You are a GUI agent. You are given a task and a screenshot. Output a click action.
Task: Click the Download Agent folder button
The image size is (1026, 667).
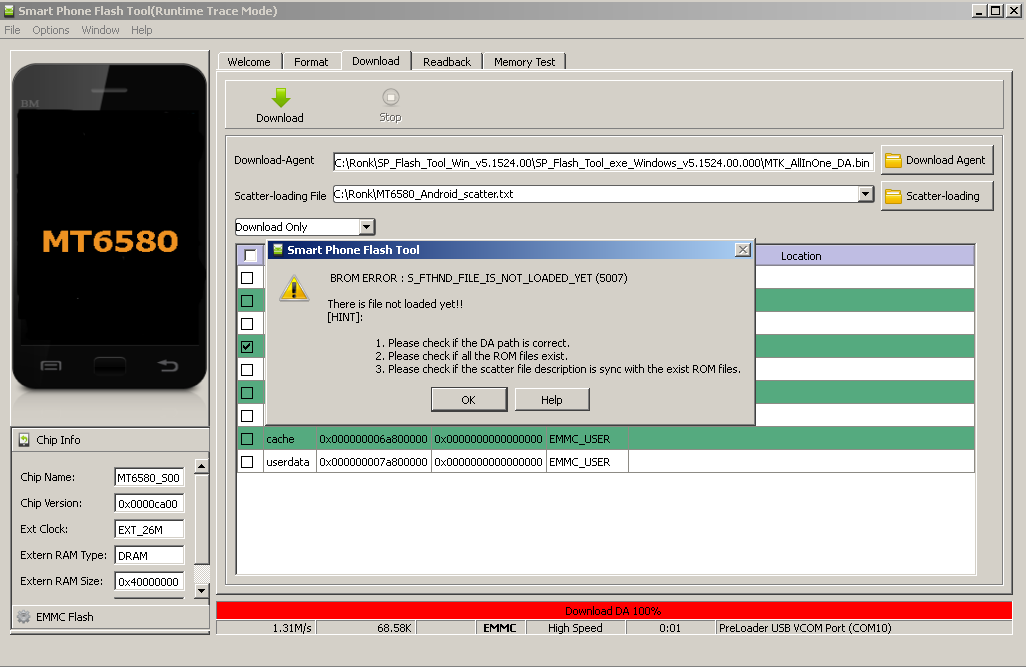click(x=936, y=160)
